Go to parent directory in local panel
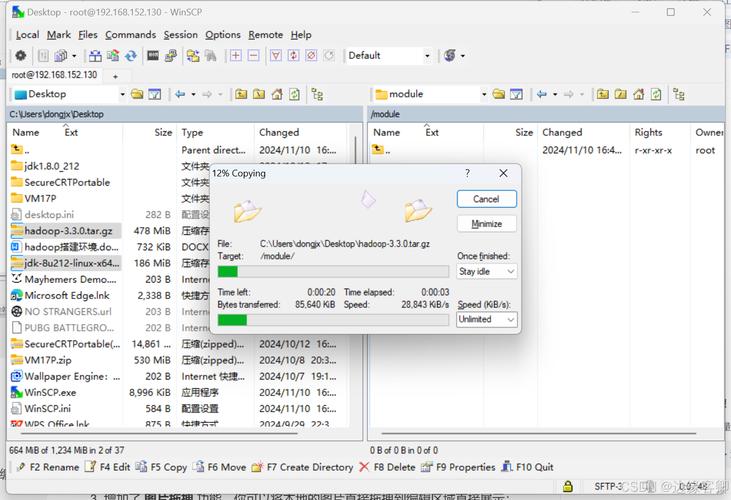This screenshot has width=731, height=500. pos(241,94)
